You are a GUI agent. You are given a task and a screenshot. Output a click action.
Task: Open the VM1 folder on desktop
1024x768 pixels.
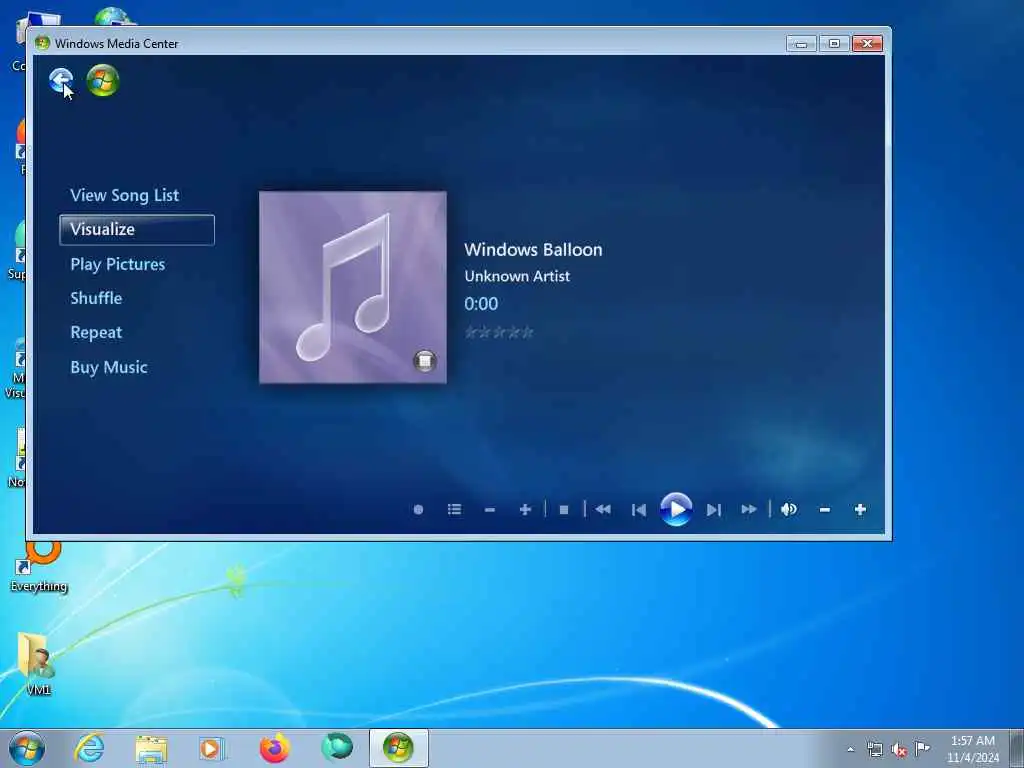pos(37,664)
